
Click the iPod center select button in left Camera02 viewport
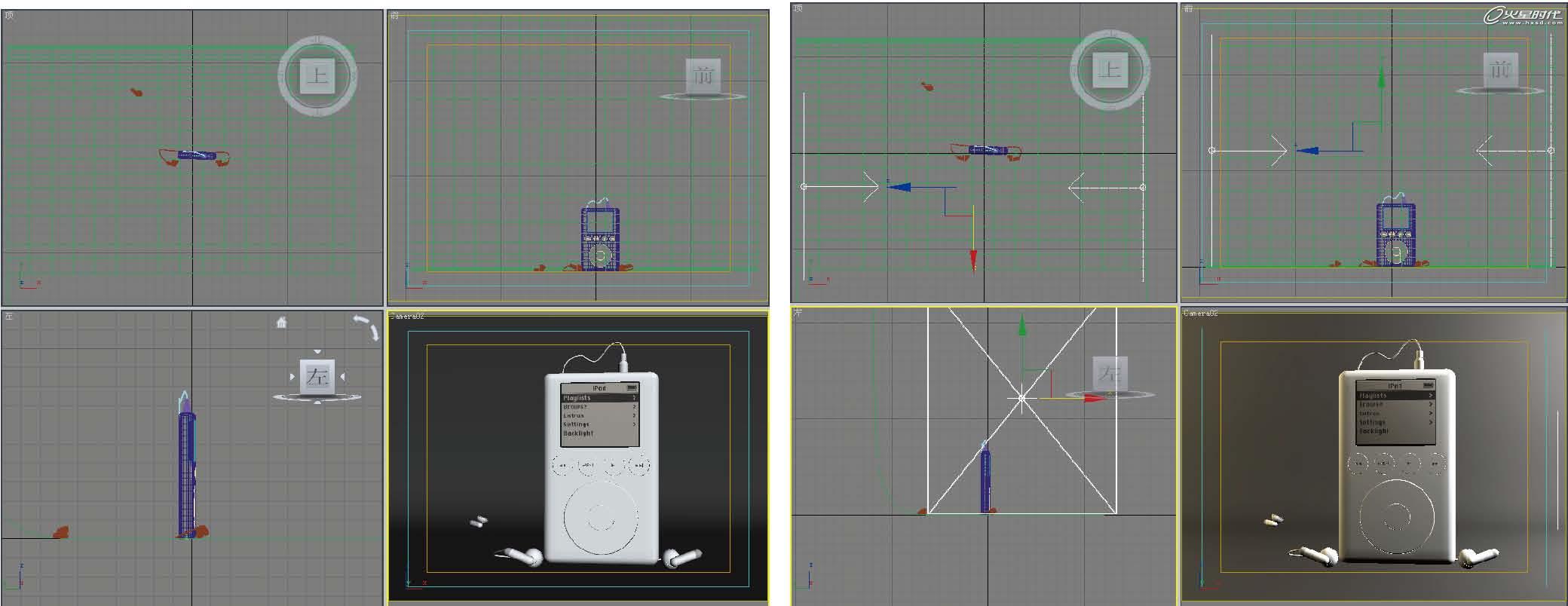tap(601, 519)
